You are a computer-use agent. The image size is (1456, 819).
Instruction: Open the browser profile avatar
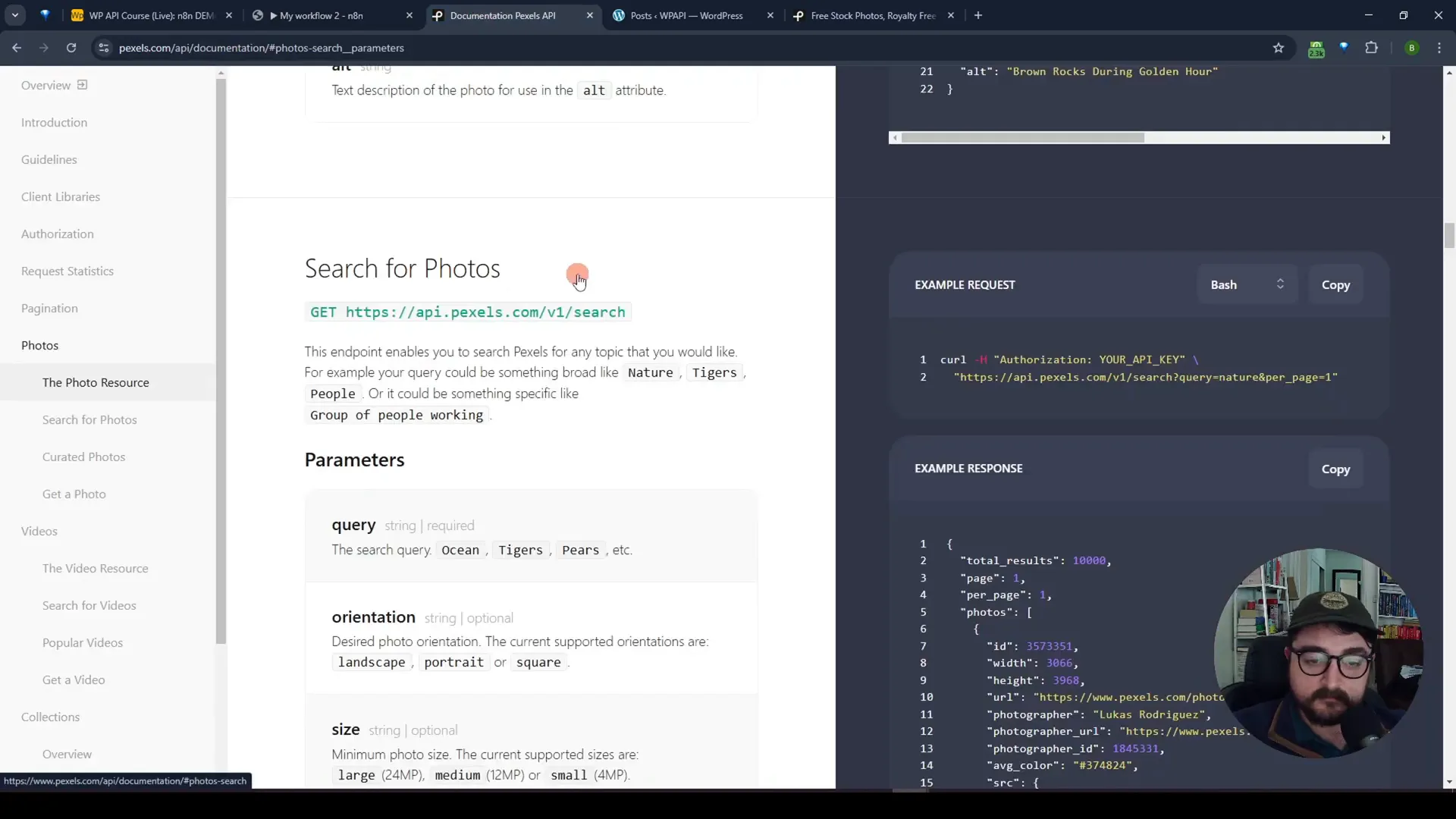coord(1411,48)
